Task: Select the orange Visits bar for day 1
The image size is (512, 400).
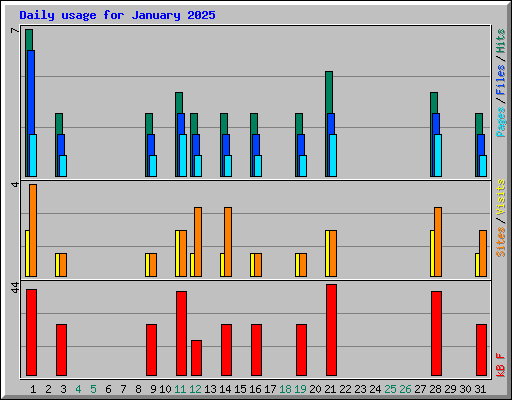Action: 33,230
